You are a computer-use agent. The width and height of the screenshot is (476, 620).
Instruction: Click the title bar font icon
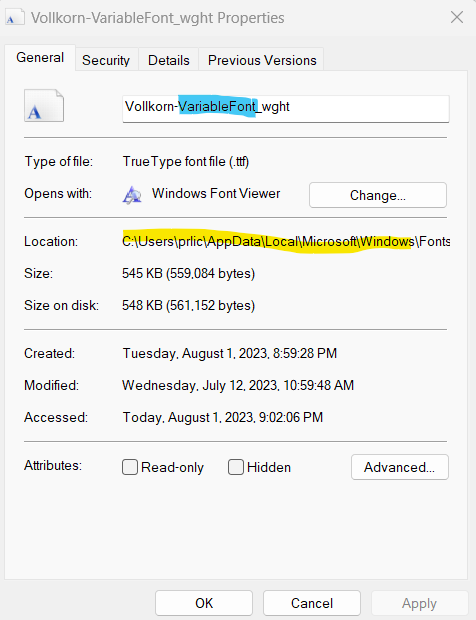point(15,18)
